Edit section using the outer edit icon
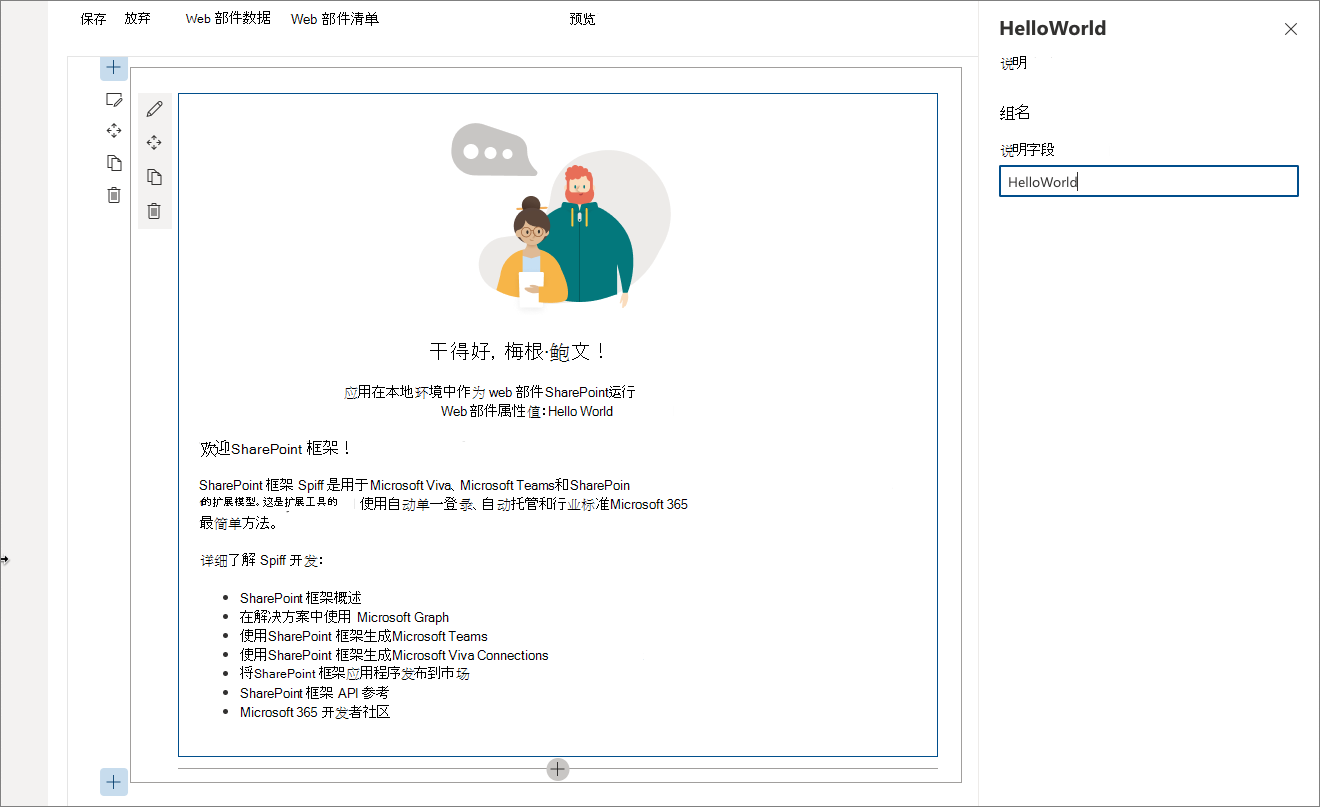 point(114,99)
